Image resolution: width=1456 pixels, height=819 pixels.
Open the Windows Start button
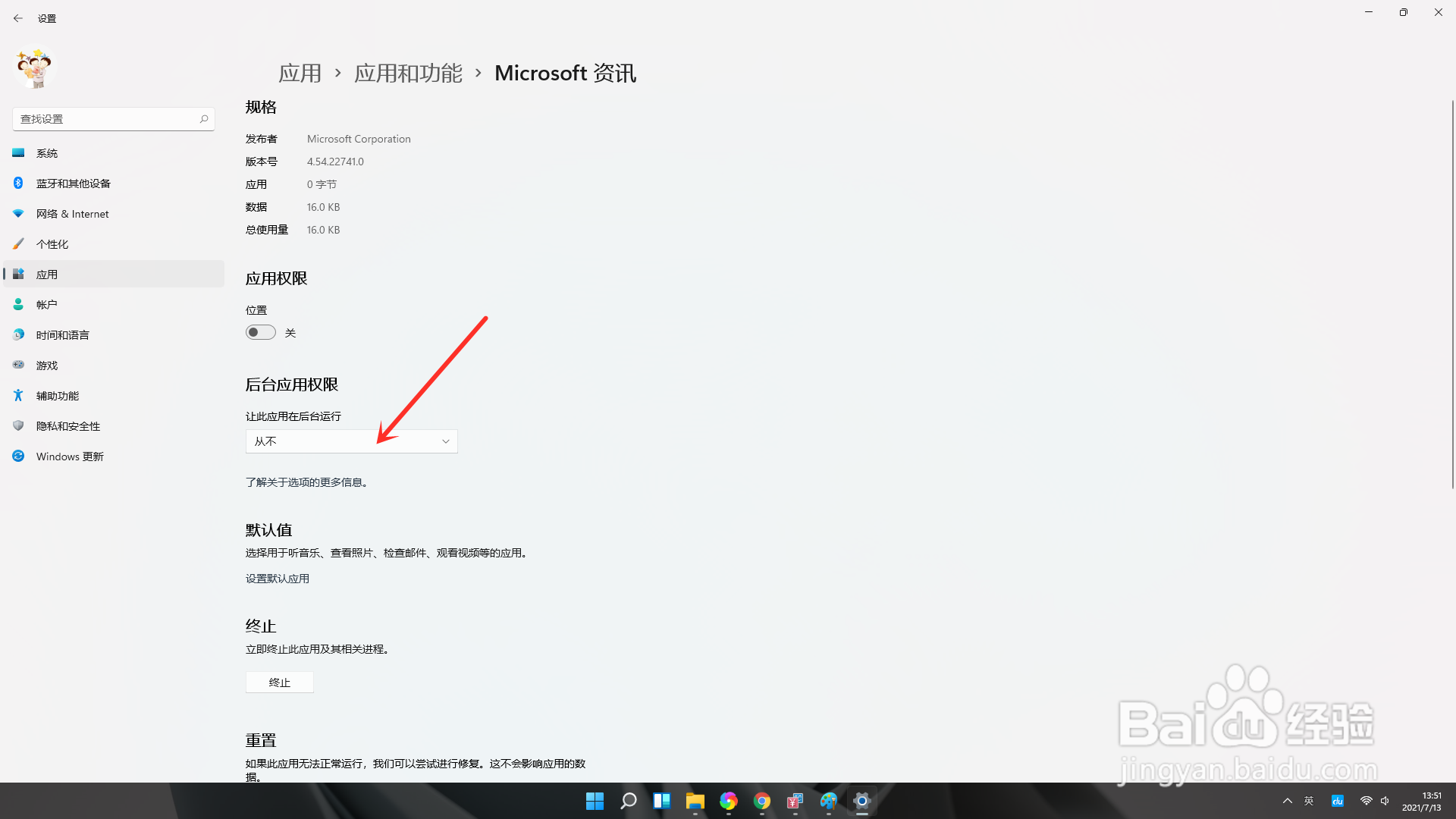[x=595, y=801]
